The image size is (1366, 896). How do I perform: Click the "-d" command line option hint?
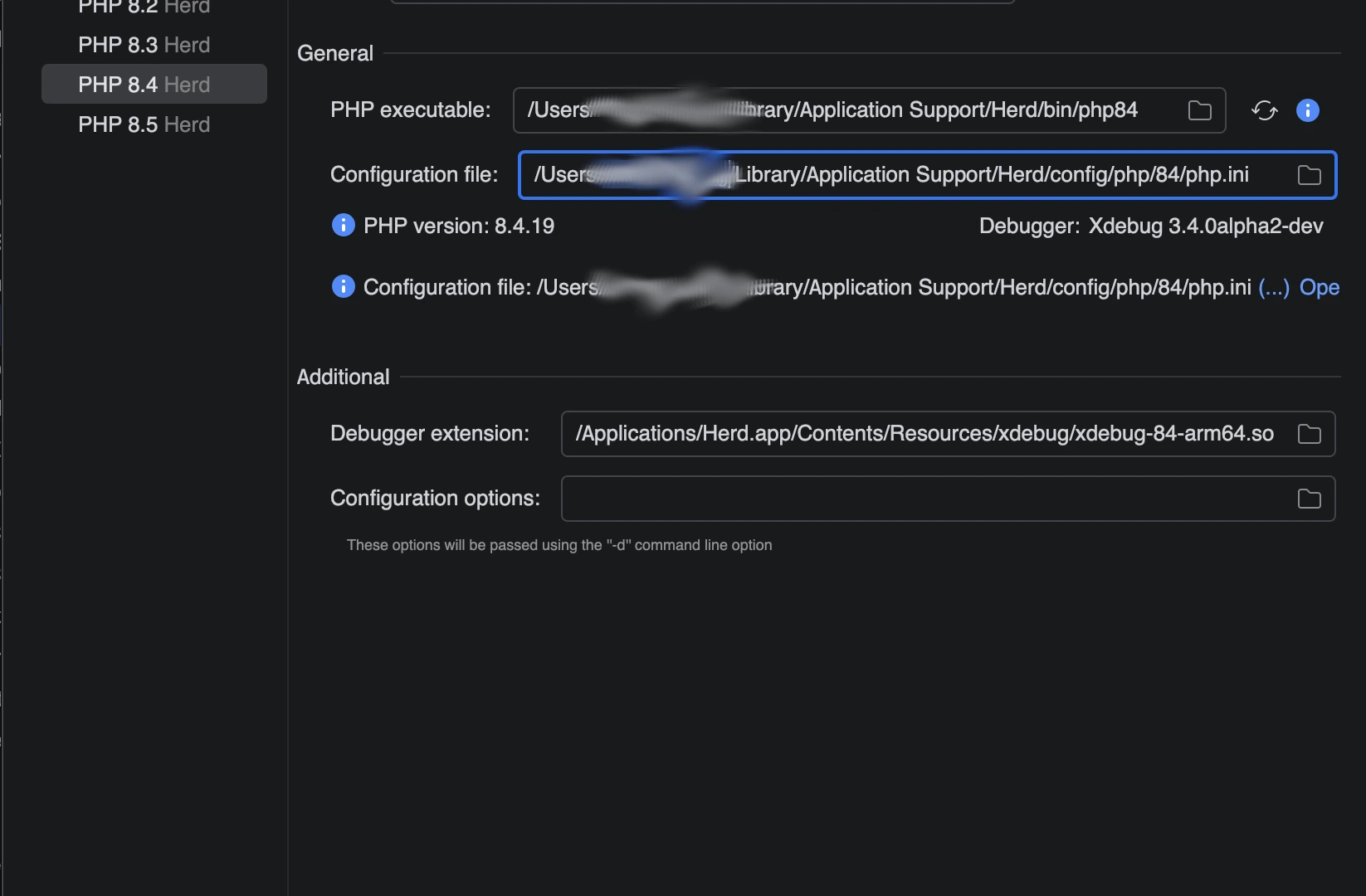(559, 545)
